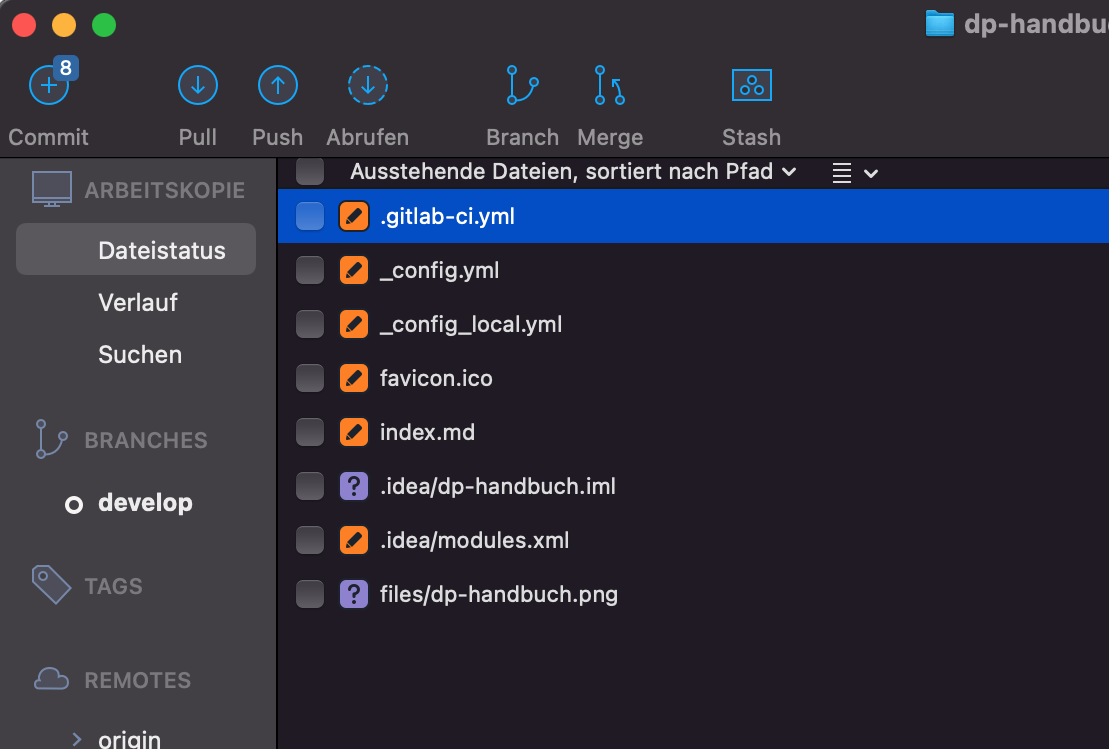The image size is (1109, 749).
Task: Open the 'Ausstehende Dateien' sorting dropdown
Action: coord(573,172)
